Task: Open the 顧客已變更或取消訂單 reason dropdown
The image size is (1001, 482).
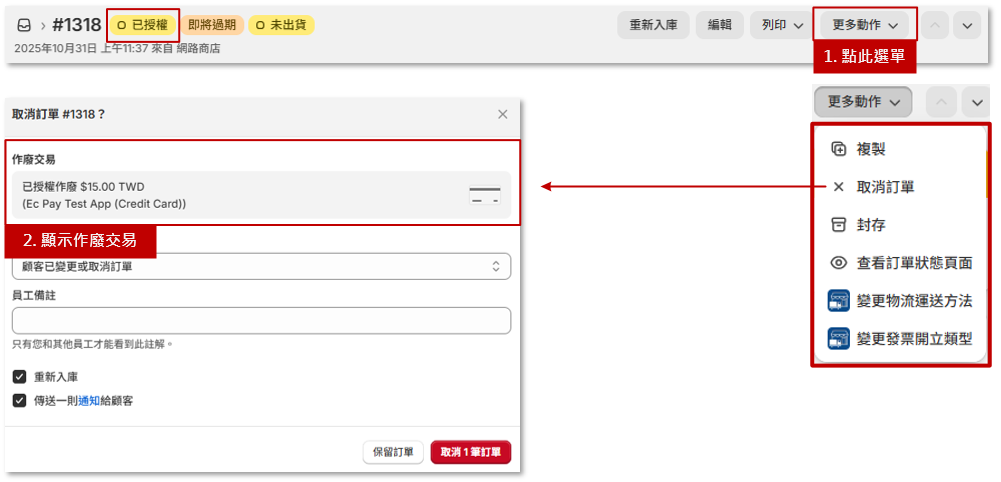Action: pyautogui.click(x=261, y=266)
